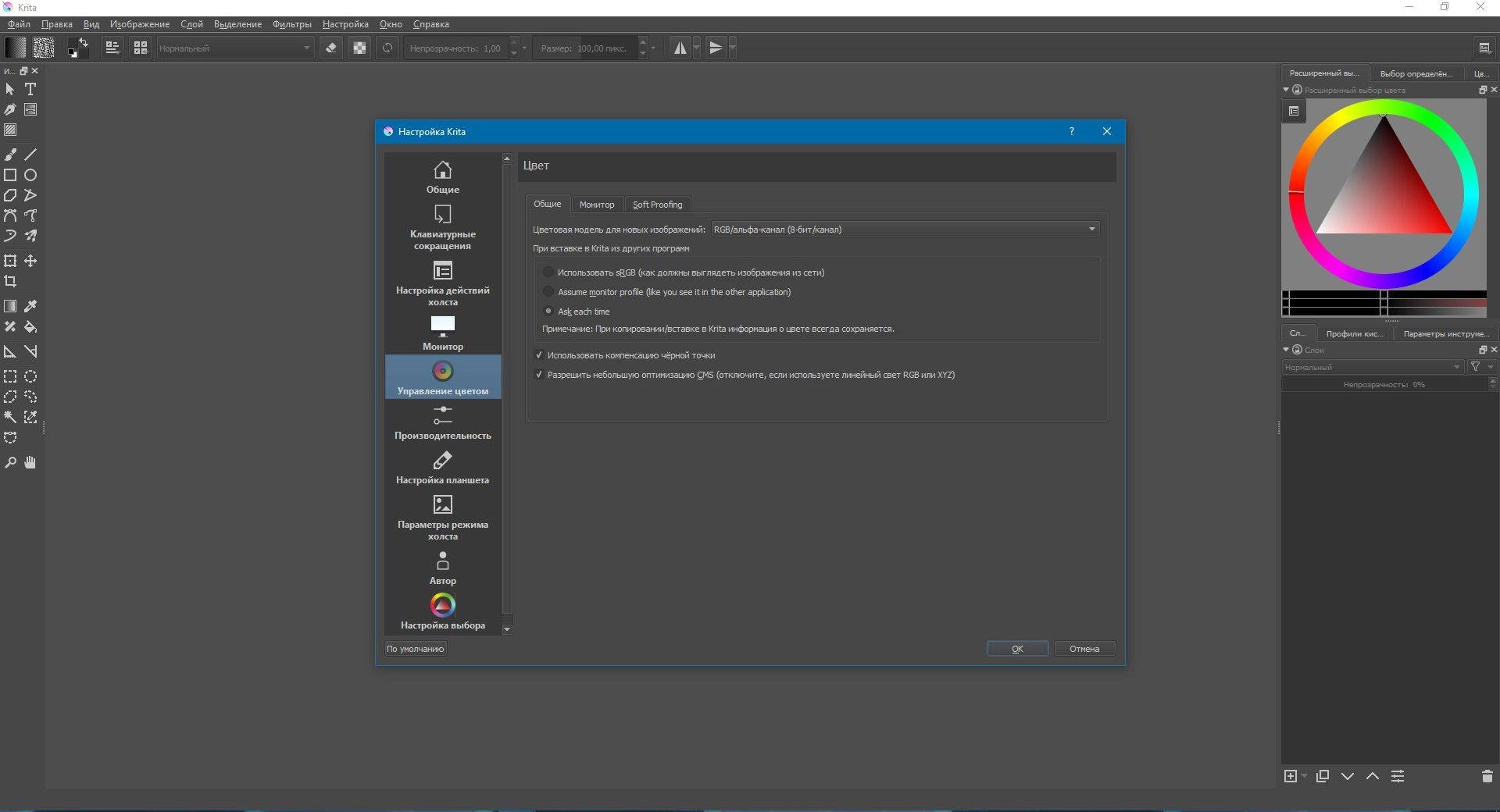
Task: Pick the Line tool
Action: click(x=30, y=155)
